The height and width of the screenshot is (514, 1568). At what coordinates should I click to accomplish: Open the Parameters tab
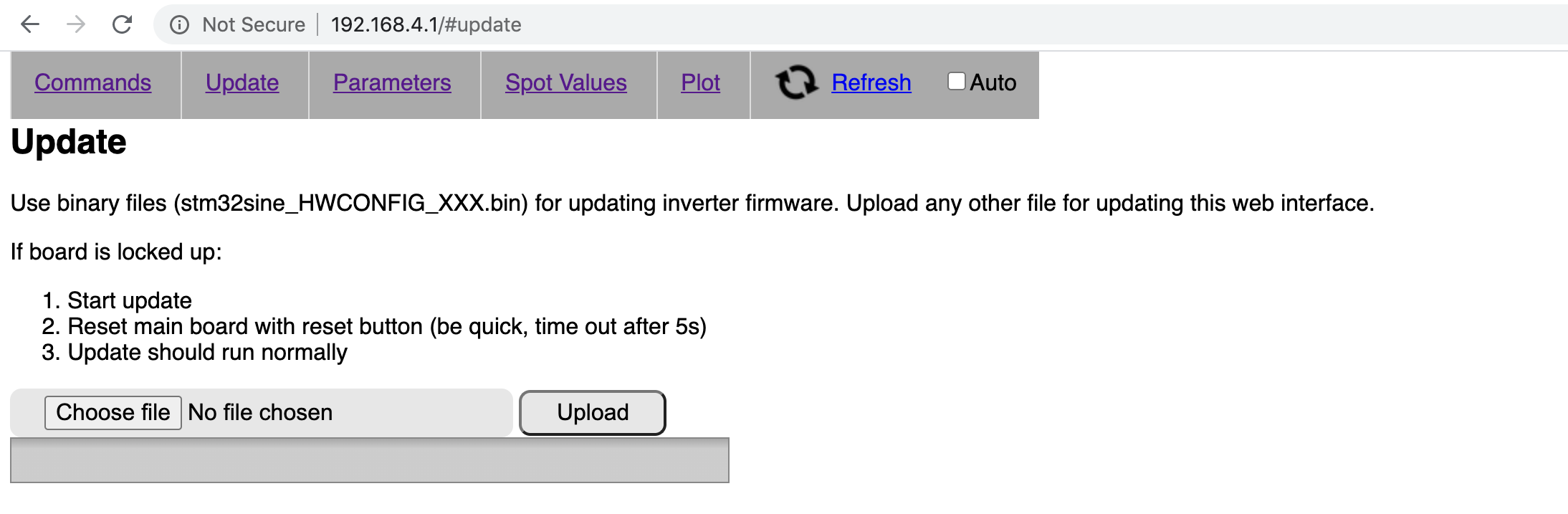tap(392, 82)
